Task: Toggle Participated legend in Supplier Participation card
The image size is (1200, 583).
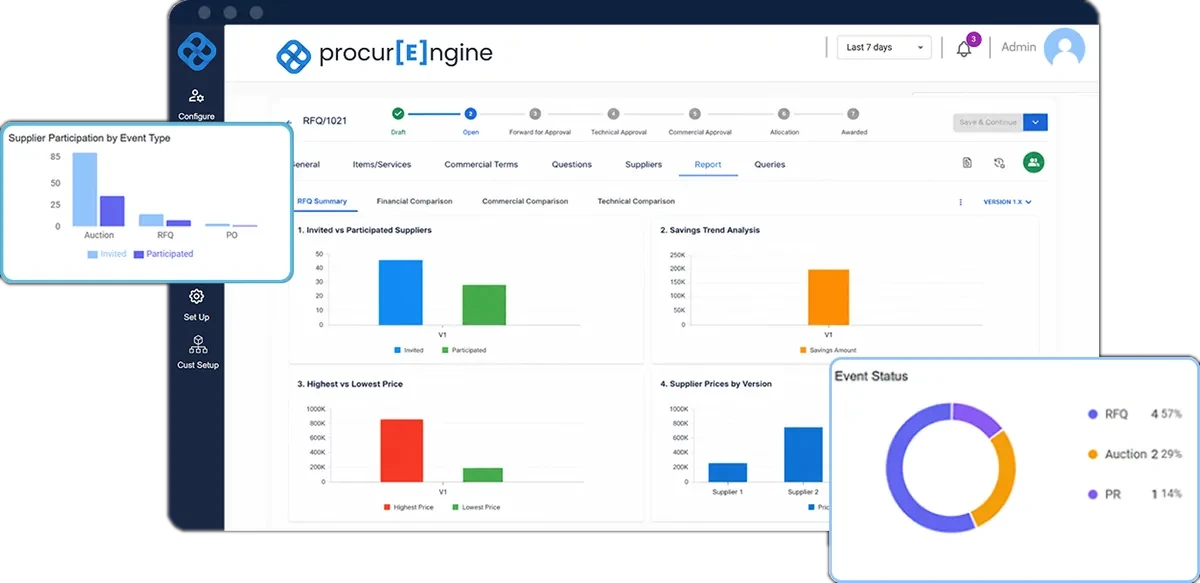Action: pyautogui.click(x=163, y=254)
